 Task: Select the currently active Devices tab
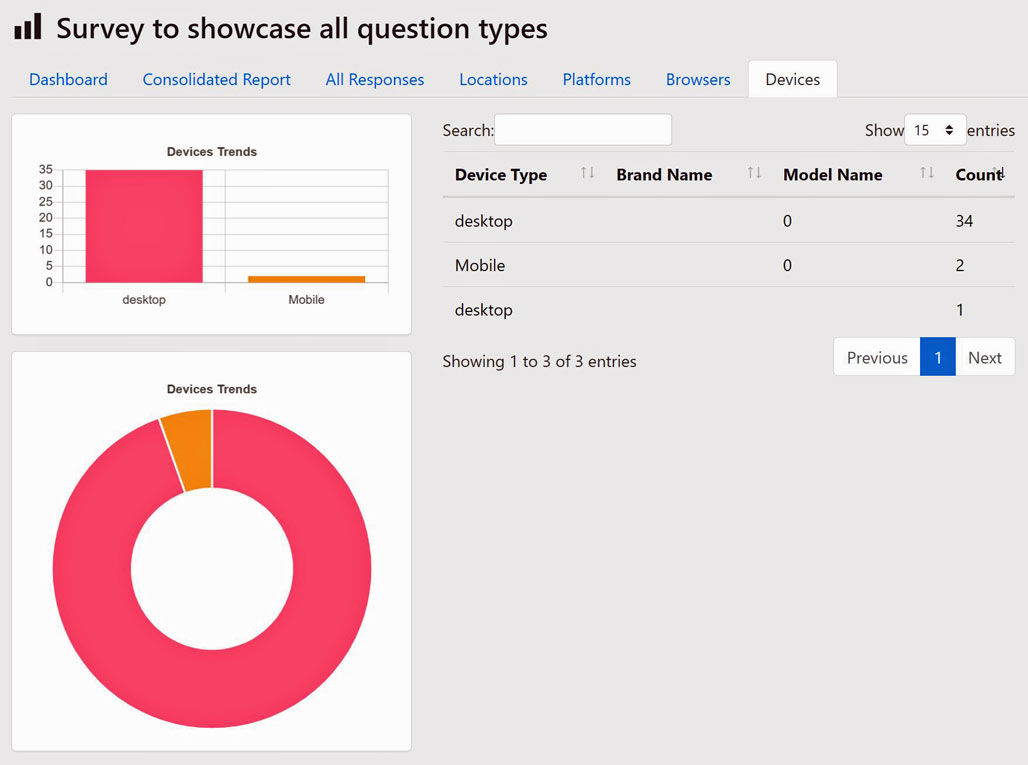792,79
